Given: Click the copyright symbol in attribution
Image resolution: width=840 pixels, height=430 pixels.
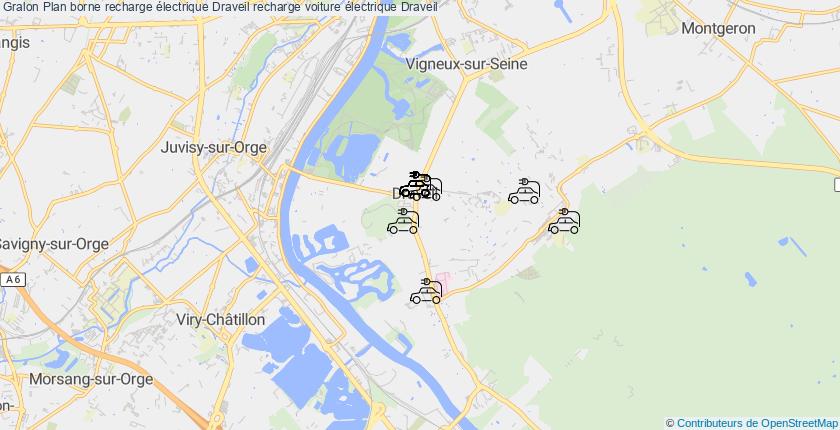Looking at the screenshot, I should tap(670, 424).
